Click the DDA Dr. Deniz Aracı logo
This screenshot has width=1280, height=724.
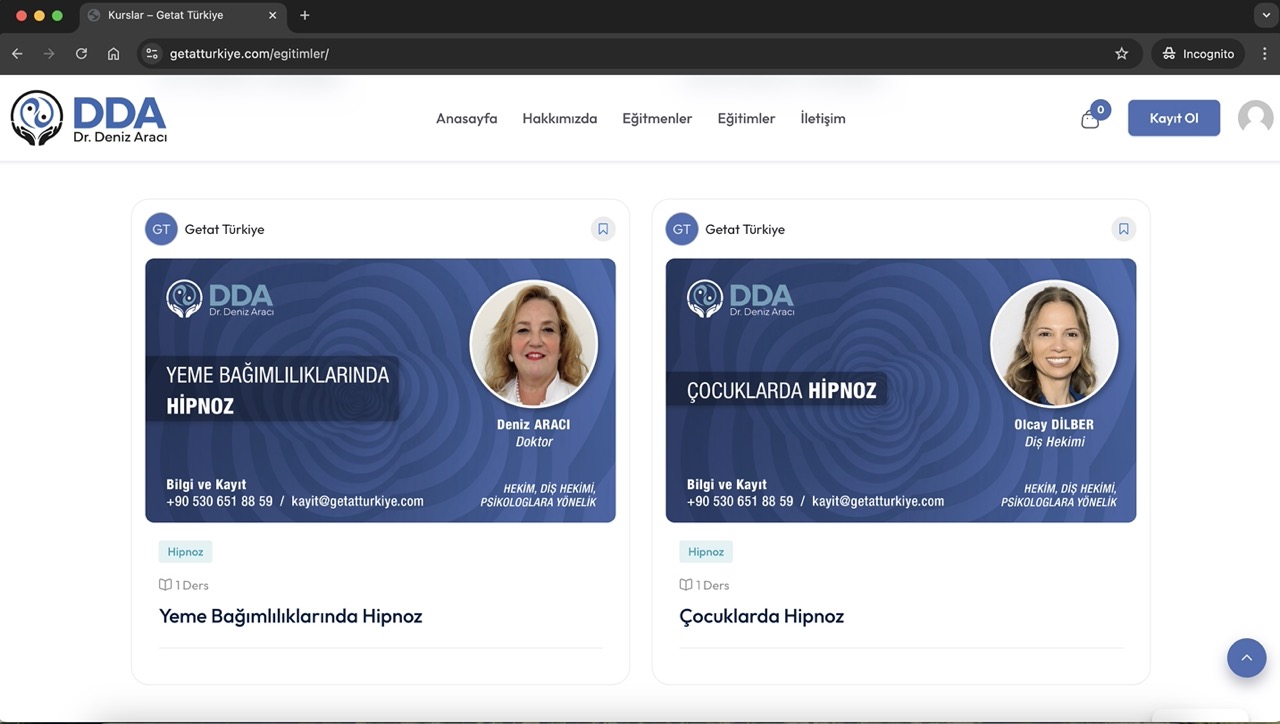(89, 118)
